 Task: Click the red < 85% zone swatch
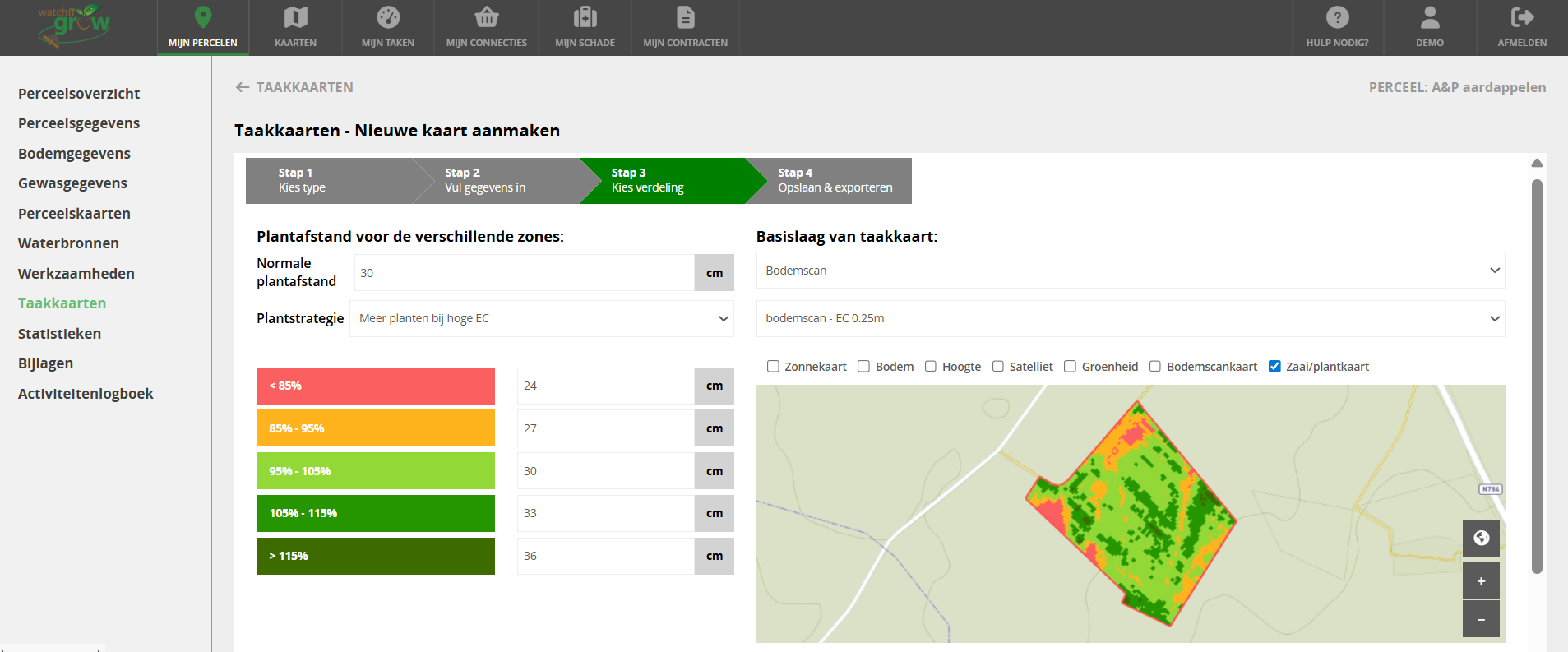coord(376,386)
